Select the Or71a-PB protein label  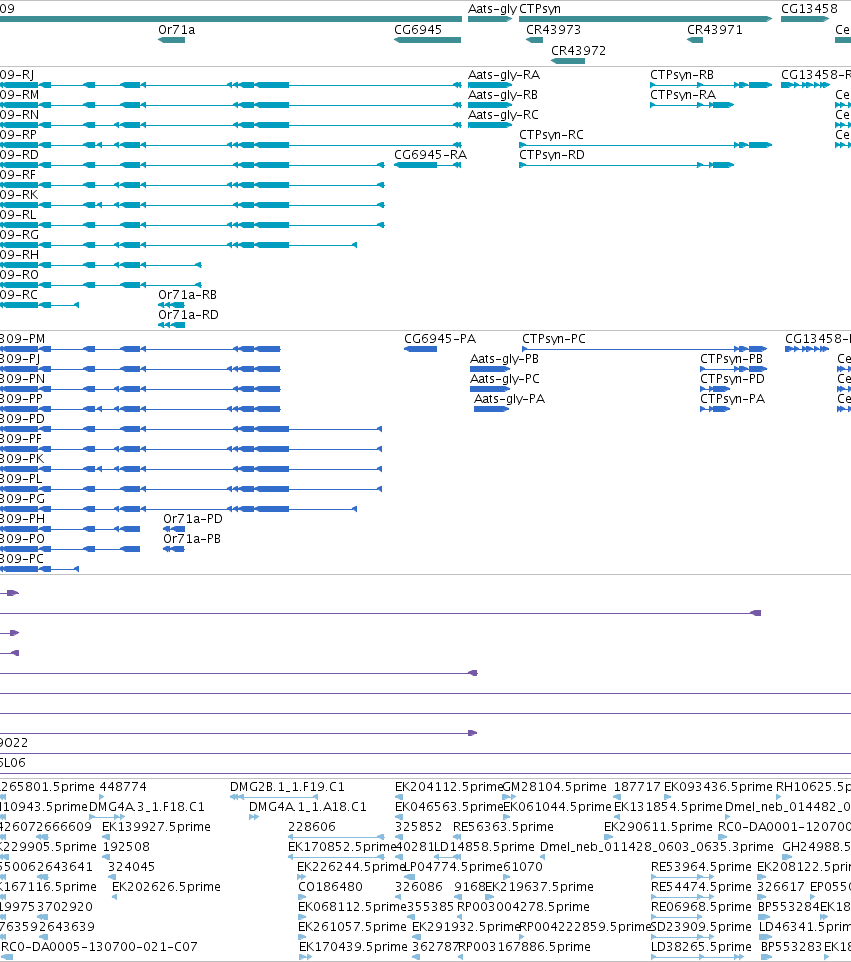[192, 539]
